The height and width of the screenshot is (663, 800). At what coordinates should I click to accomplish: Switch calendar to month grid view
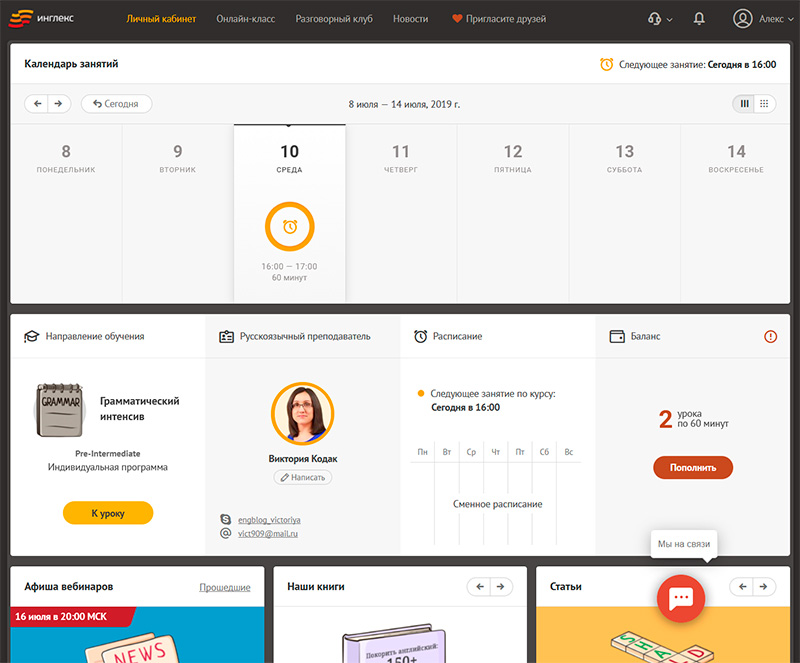[765, 103]
